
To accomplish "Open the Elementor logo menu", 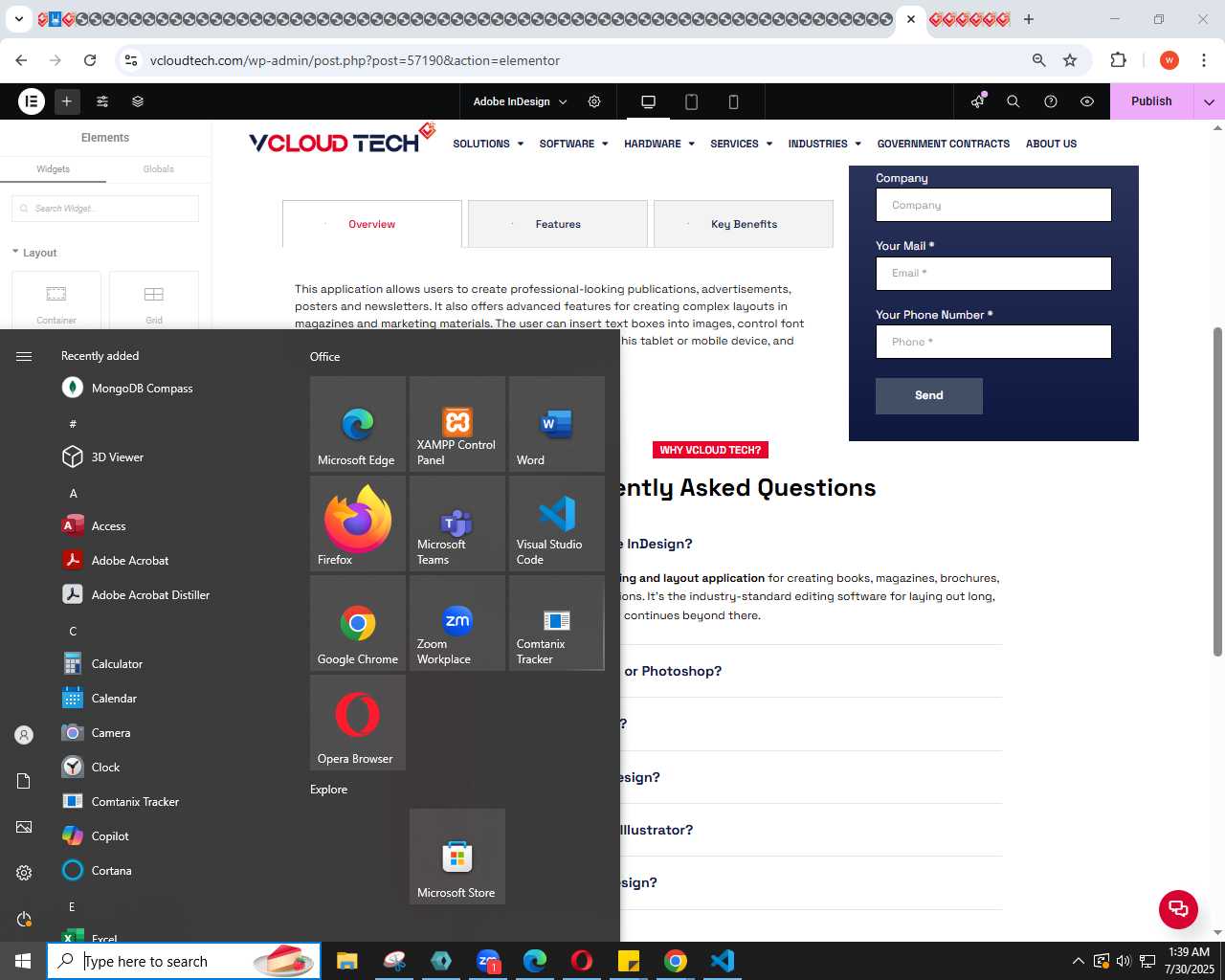I will pyautogui.click(x=32, y=101).
